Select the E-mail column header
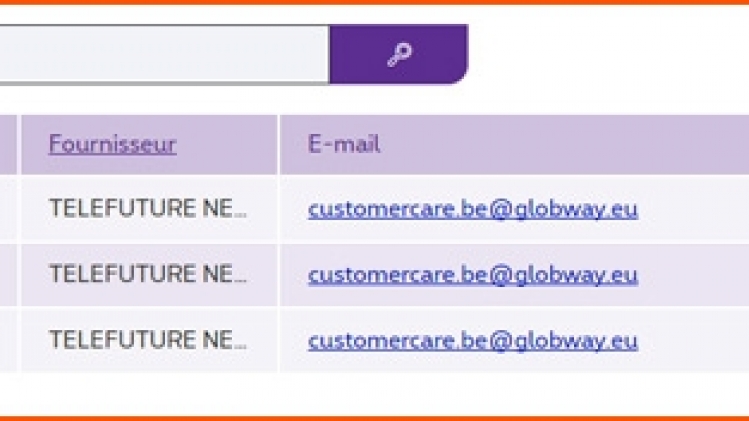Image resolution: width=749 pixels, height=421 pixels. 344,144
